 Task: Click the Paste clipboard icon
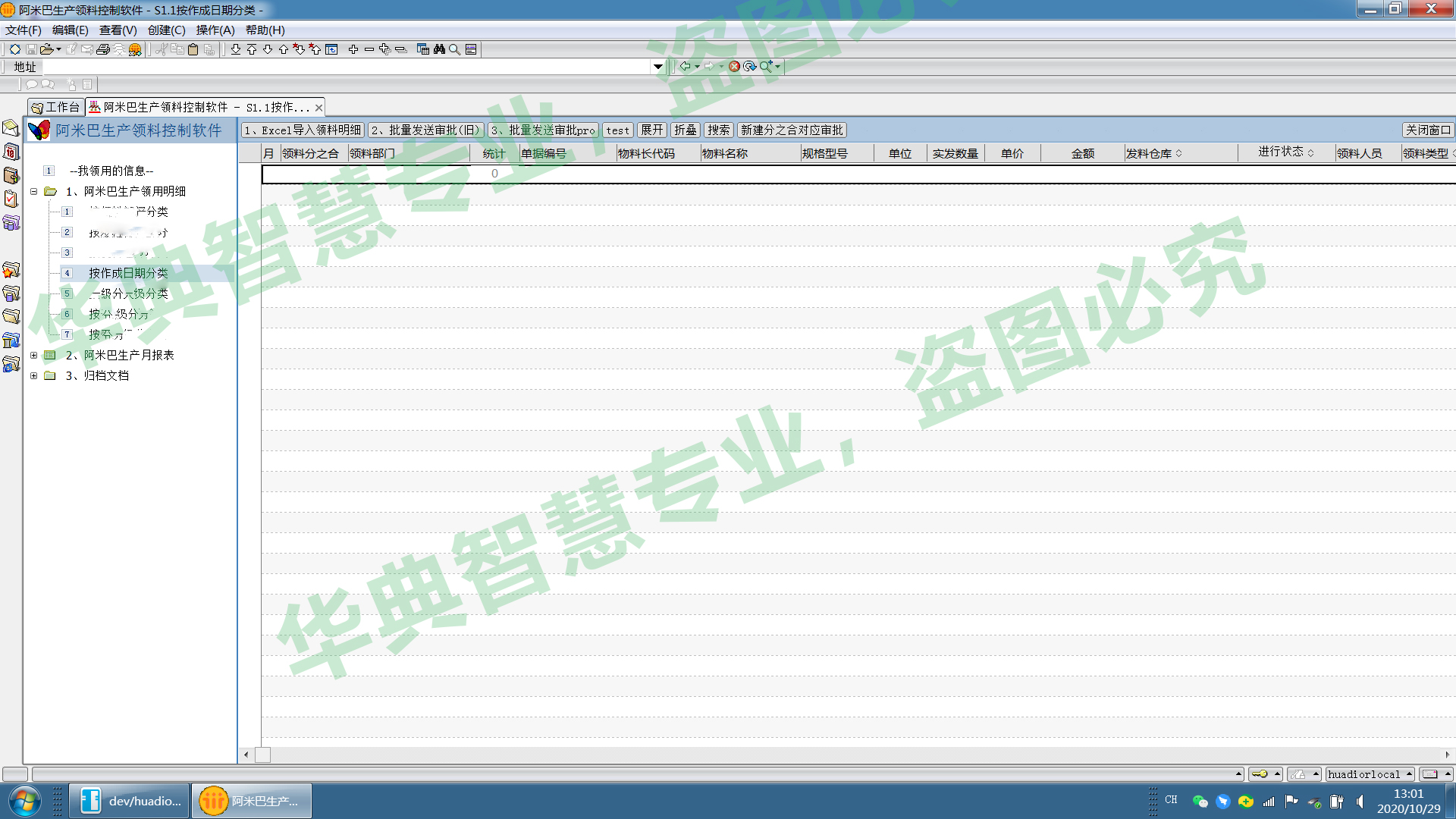point(193,49)
